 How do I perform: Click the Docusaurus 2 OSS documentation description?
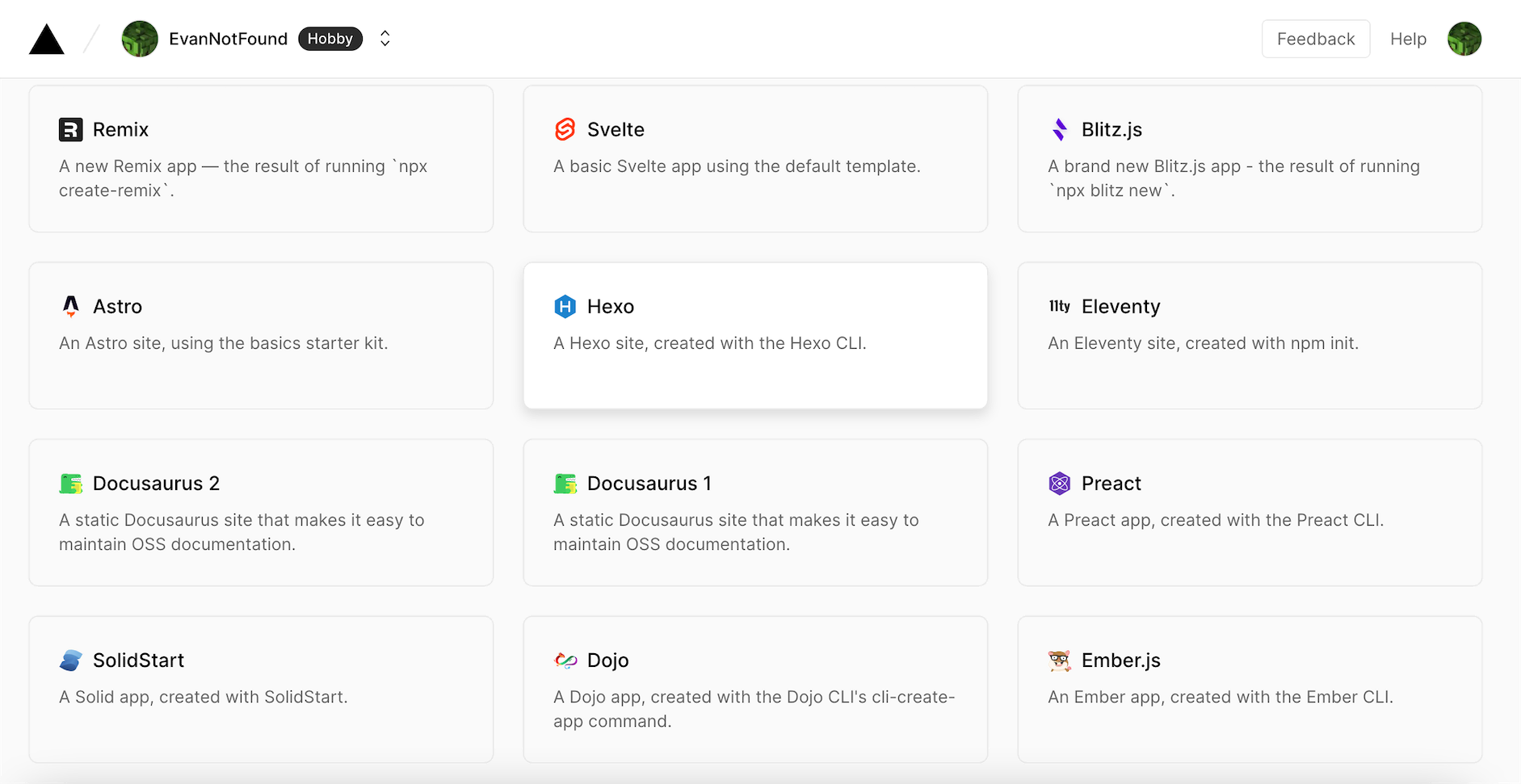coord(242,531)
